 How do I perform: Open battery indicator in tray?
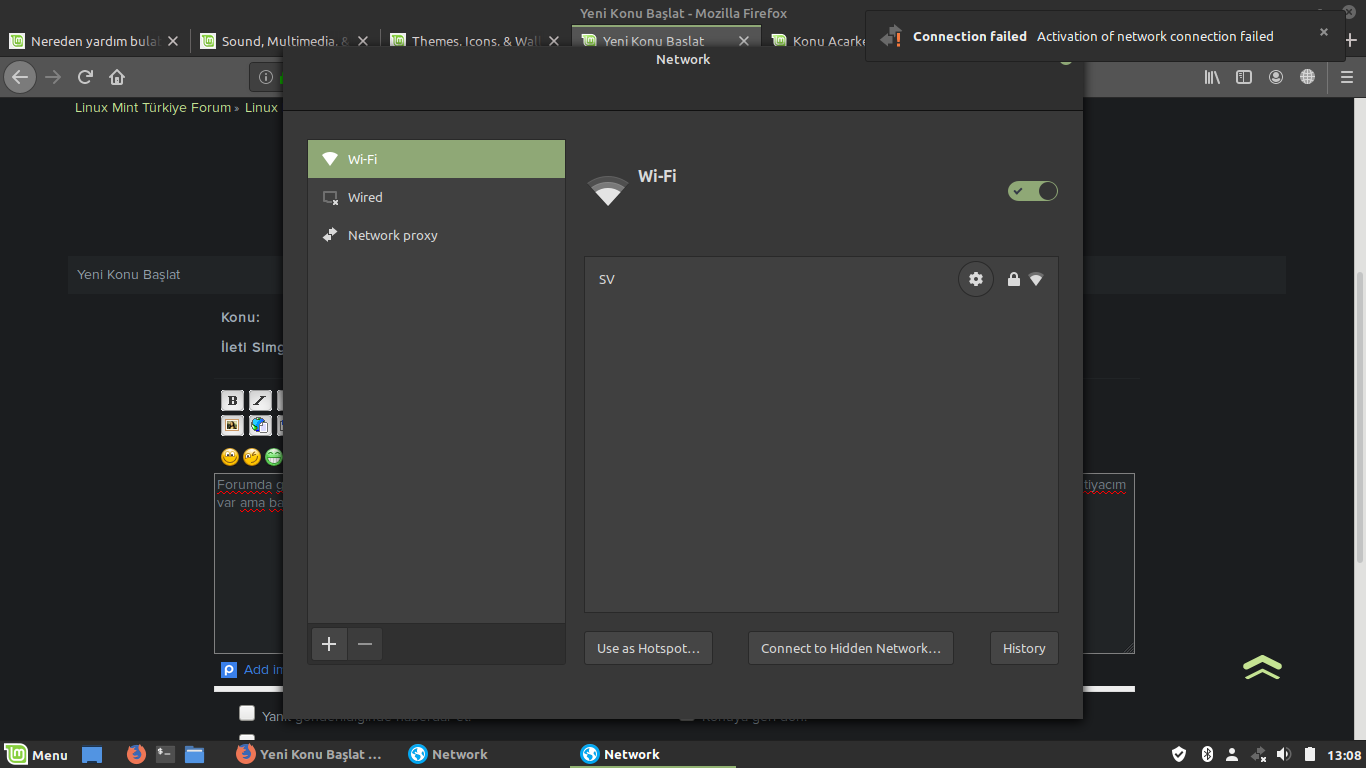pyautogui.click(x=1309, y=754)
